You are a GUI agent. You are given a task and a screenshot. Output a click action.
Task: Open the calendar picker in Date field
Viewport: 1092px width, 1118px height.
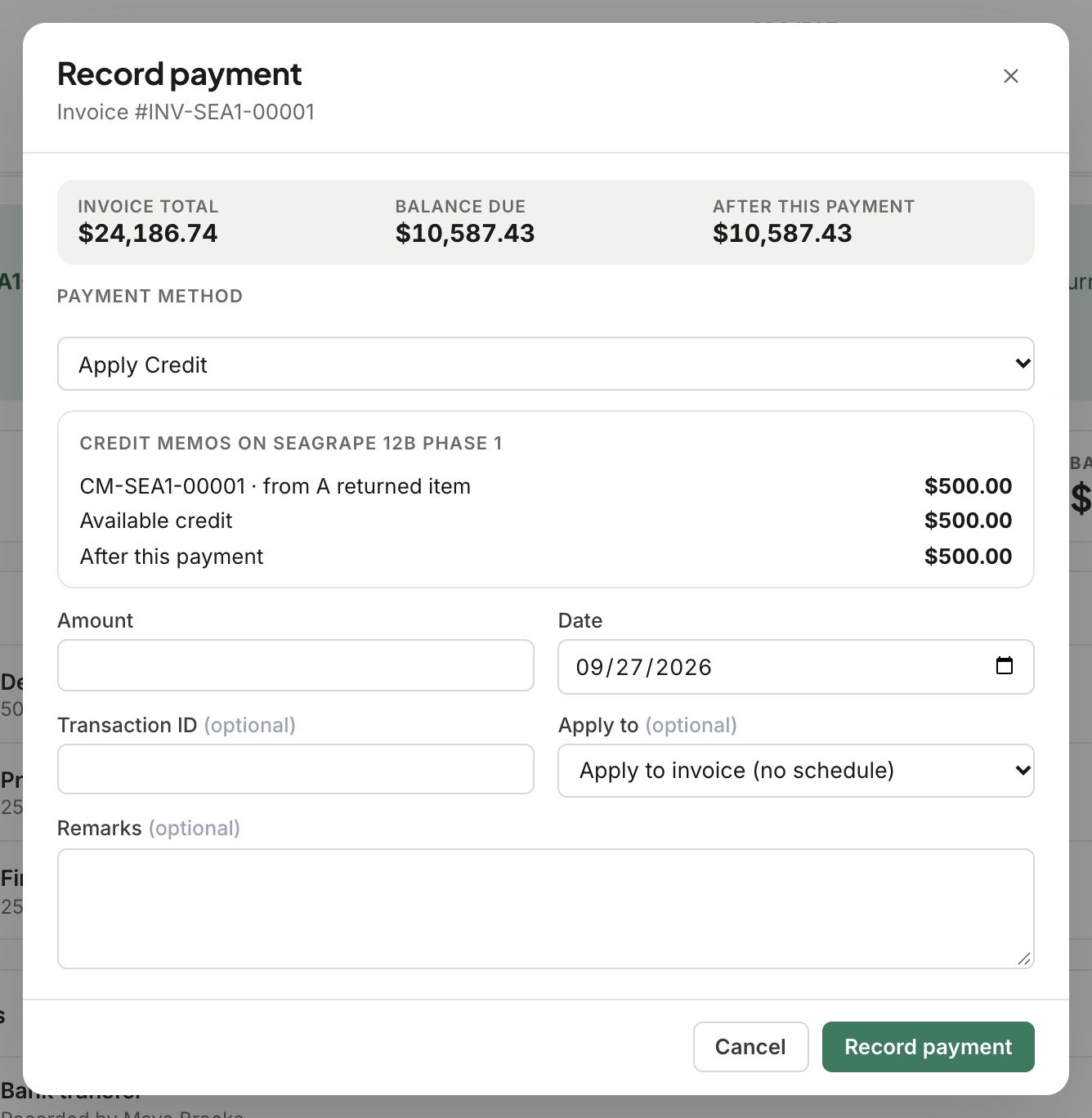pyautogui.click(x=1004, y=666)
